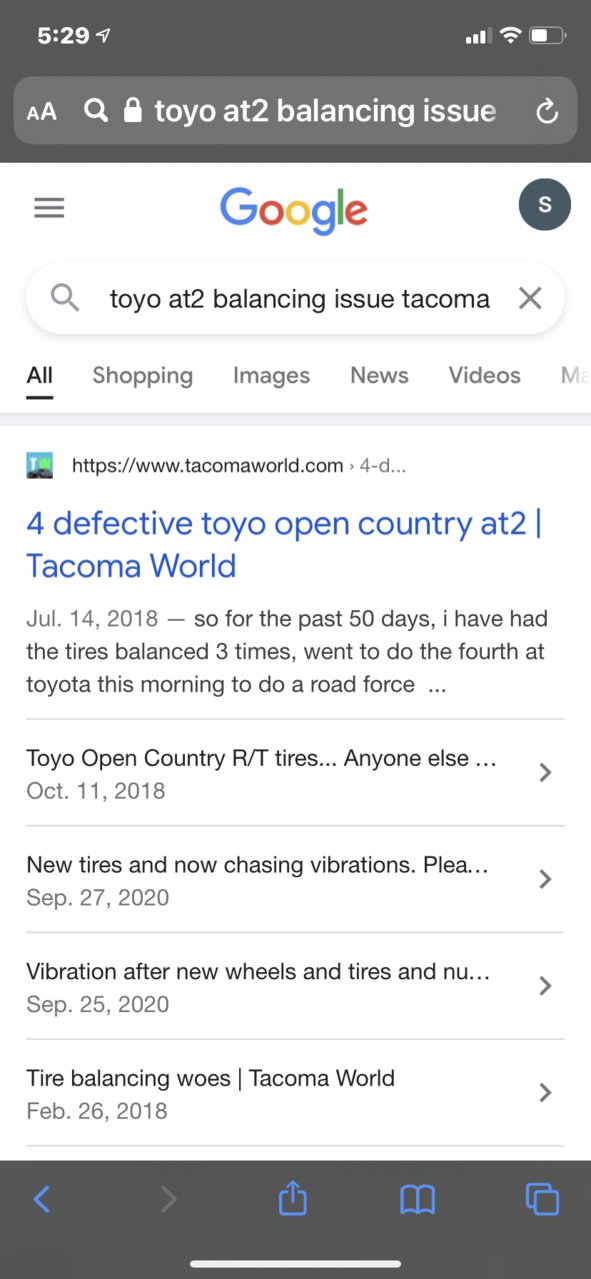Open 'Tire balancing woes' sub-result
The width and height of the screenshot is (591, 1279).
(x=295, y=1093)
